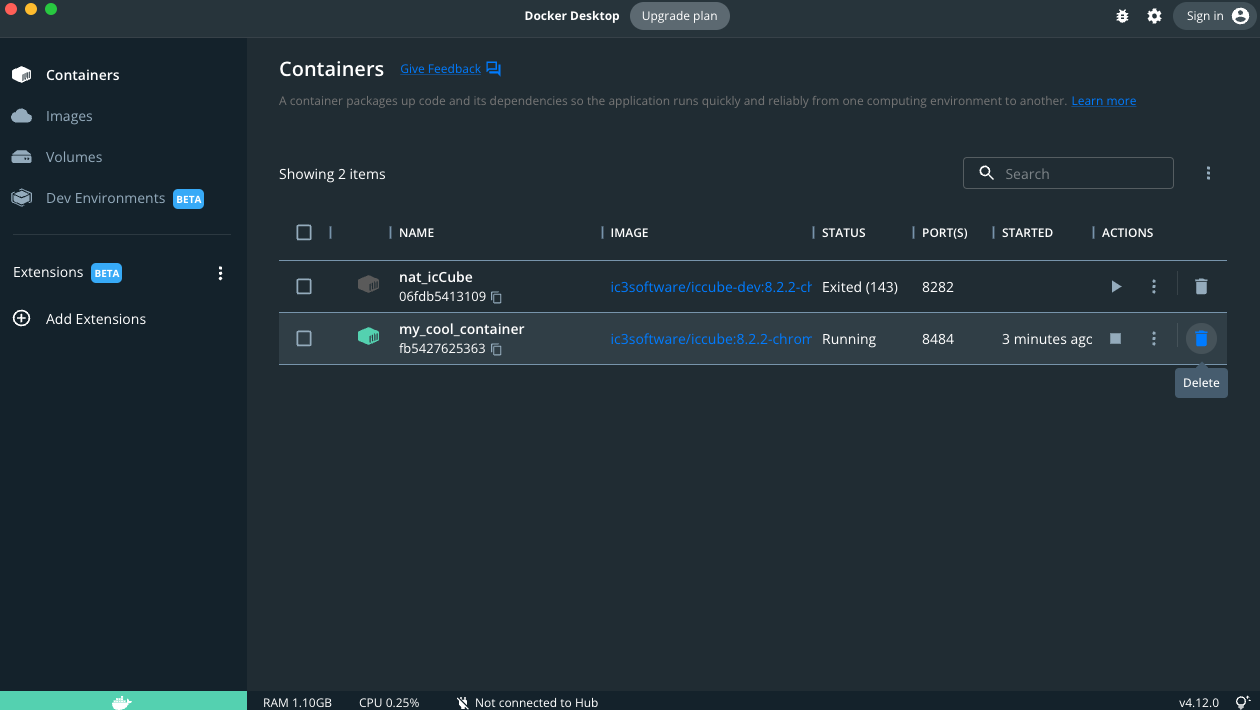Open more actions for my_cool_container
The image size is (1260, 710).
1154,339
